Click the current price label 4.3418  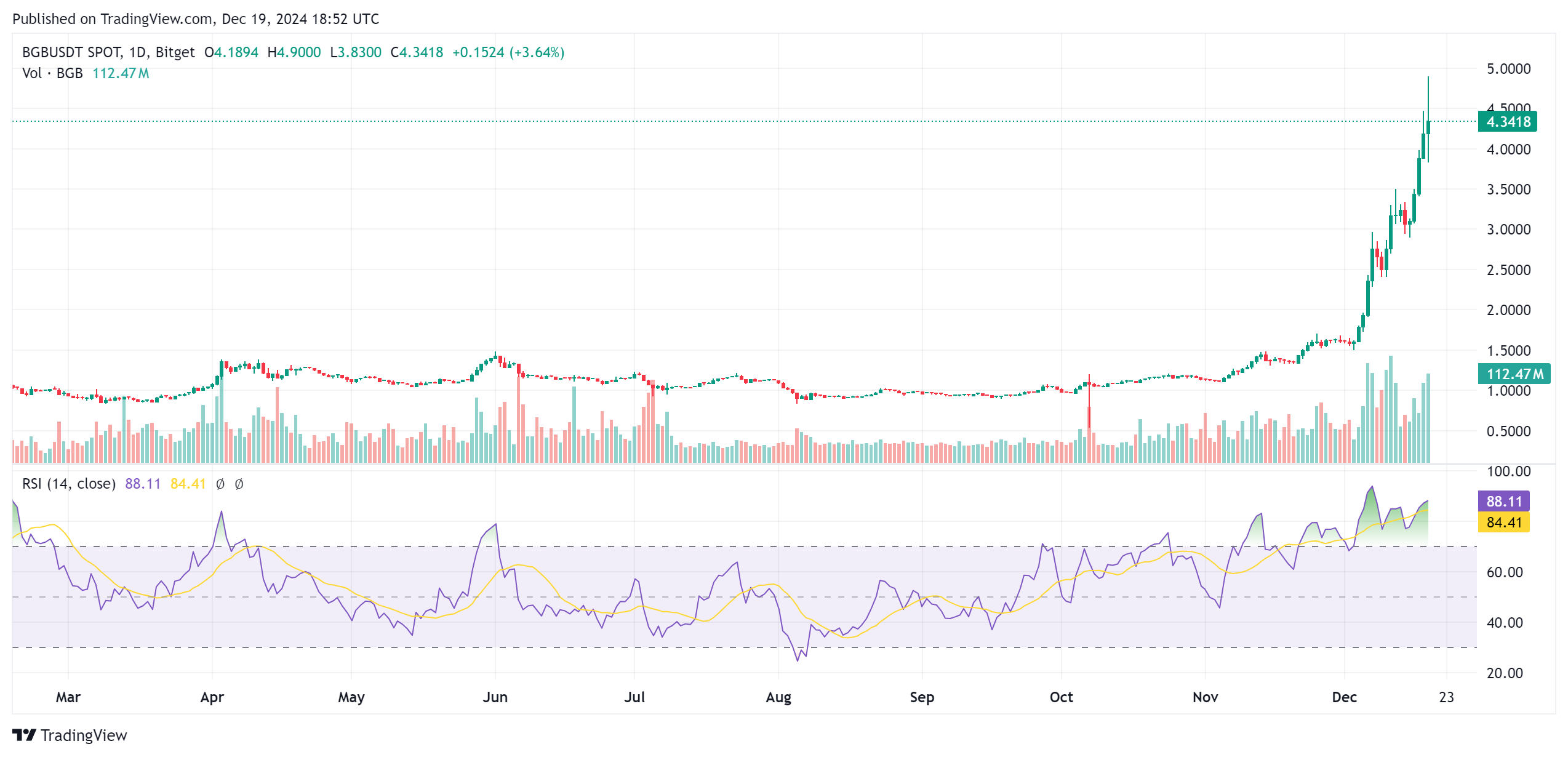coord(1508,122)
